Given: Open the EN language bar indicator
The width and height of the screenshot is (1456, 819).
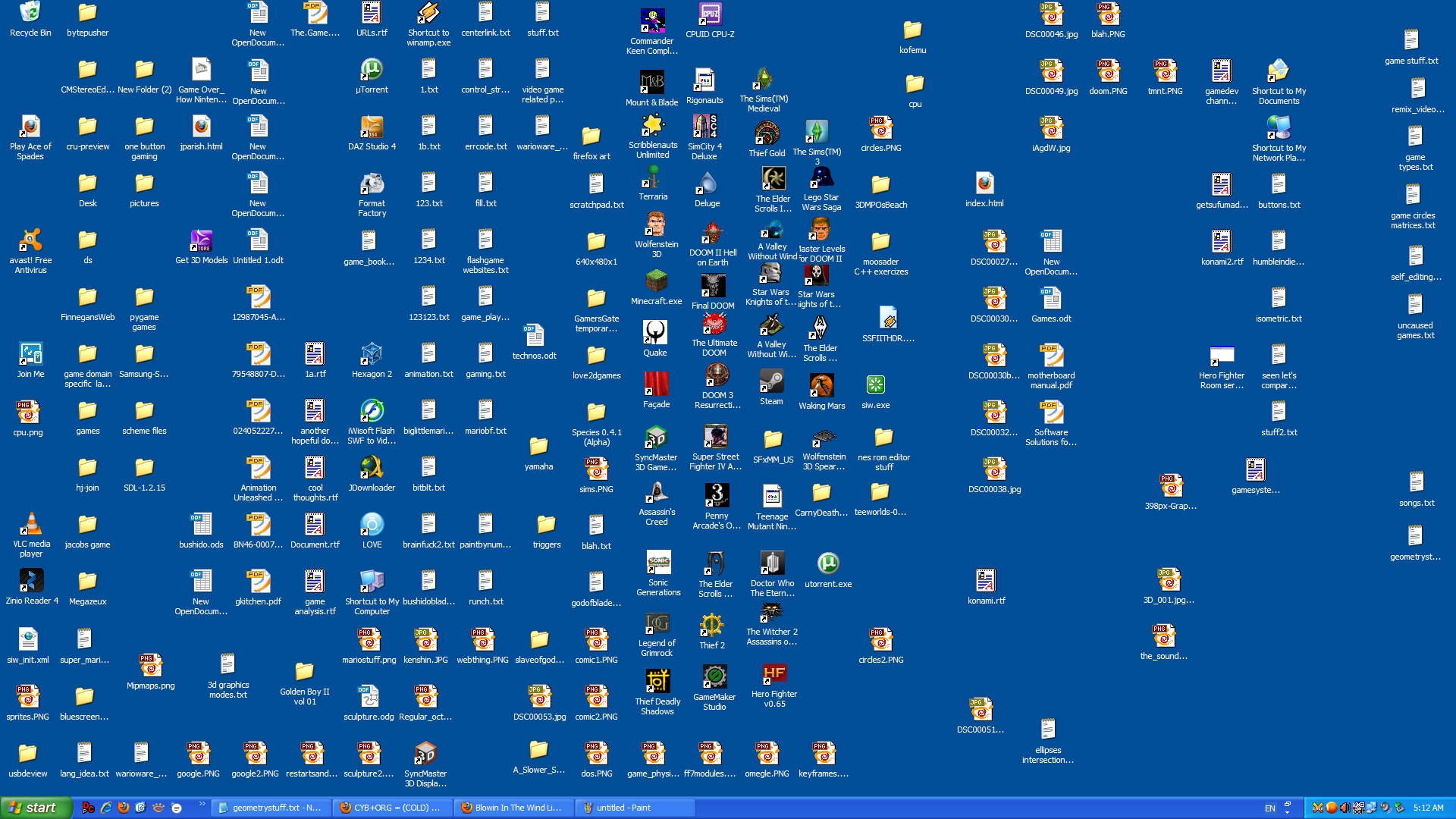Looking at the screenshot, I should [x=1270, y=808].
